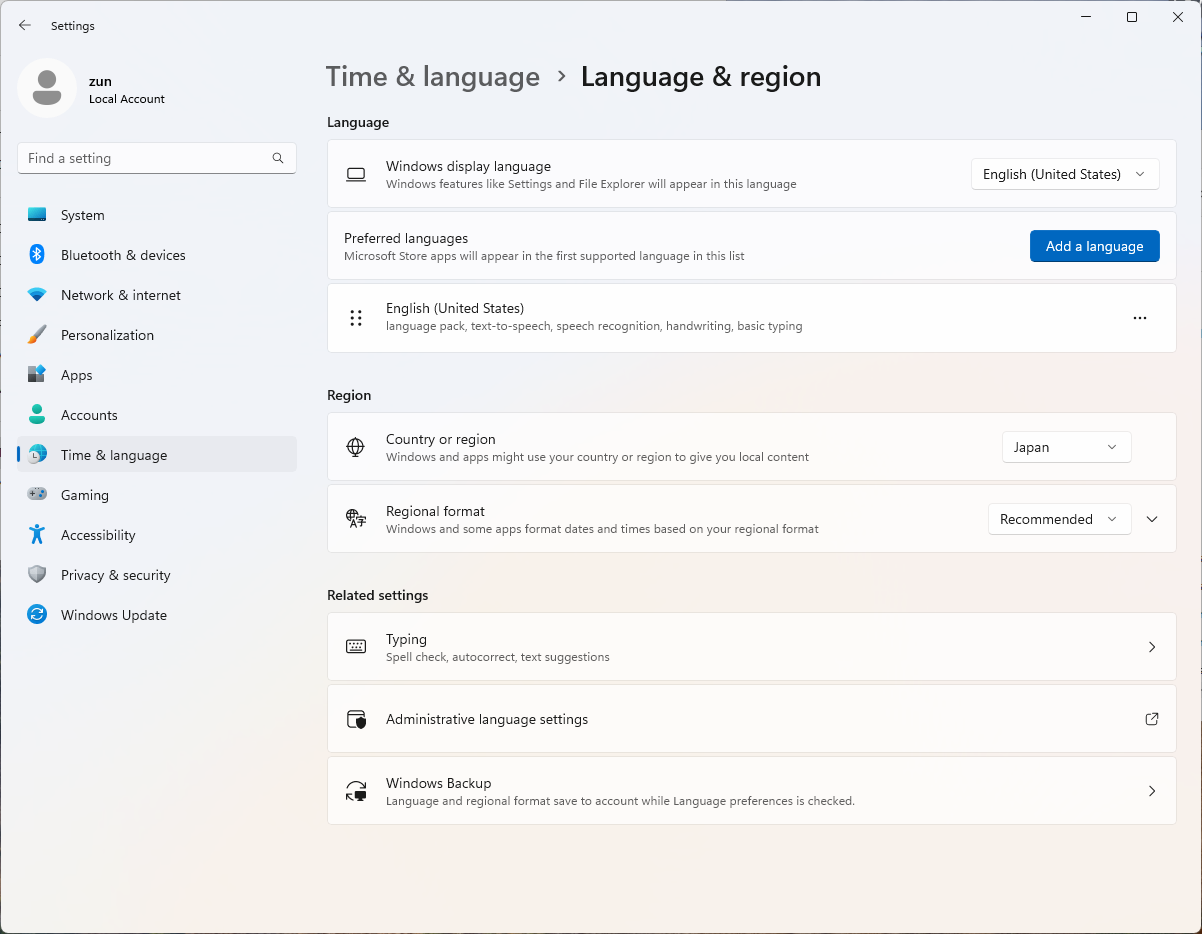Click the keyboard icon beside Typing

(356, 647)
